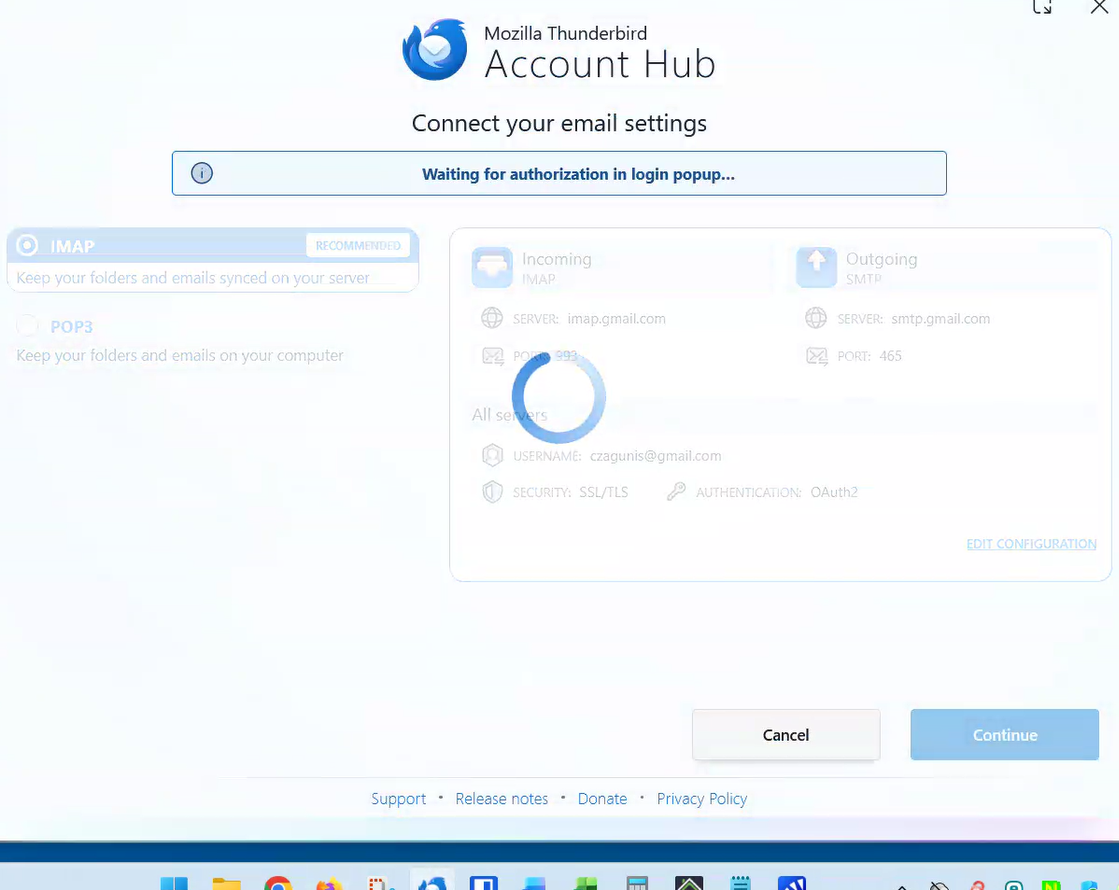Click the Thunderbird logo in the header
Image resolution: width=1119 pixels, height=890 pixels.
pos(435,50)
